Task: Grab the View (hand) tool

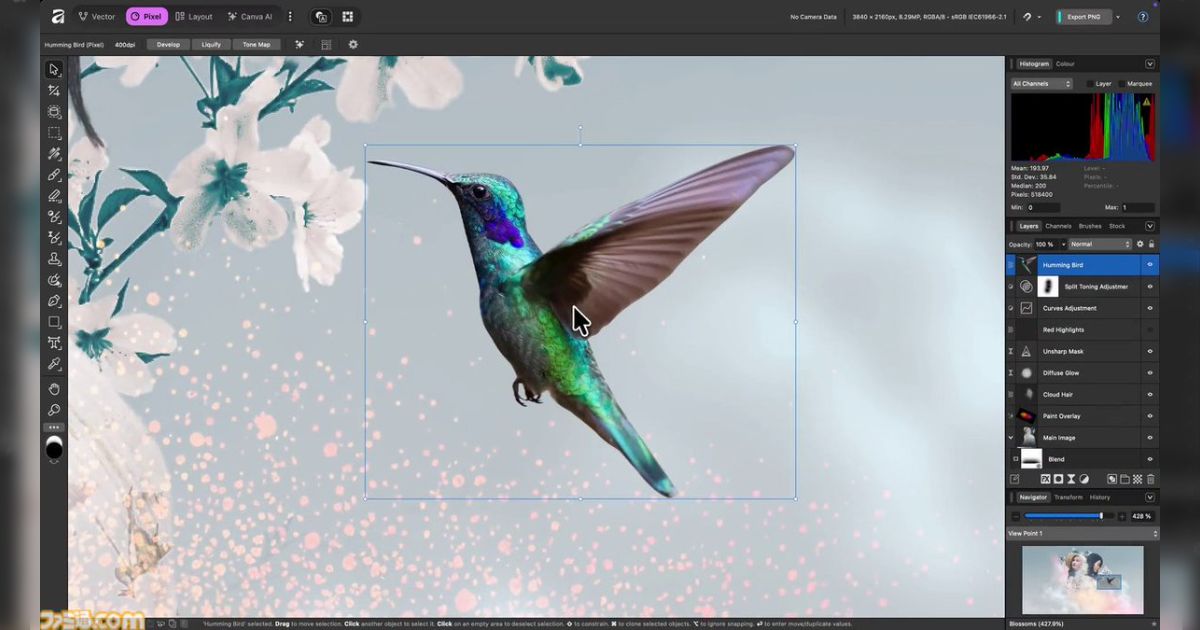Action: click(x=55, y=388)
